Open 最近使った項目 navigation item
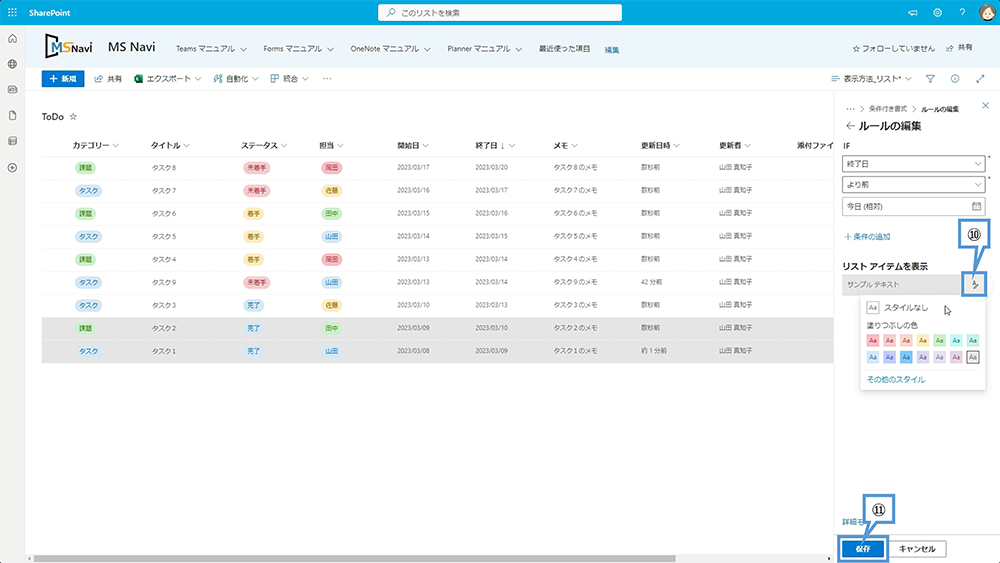The image size is (1000, 563). tap(564, 48)
